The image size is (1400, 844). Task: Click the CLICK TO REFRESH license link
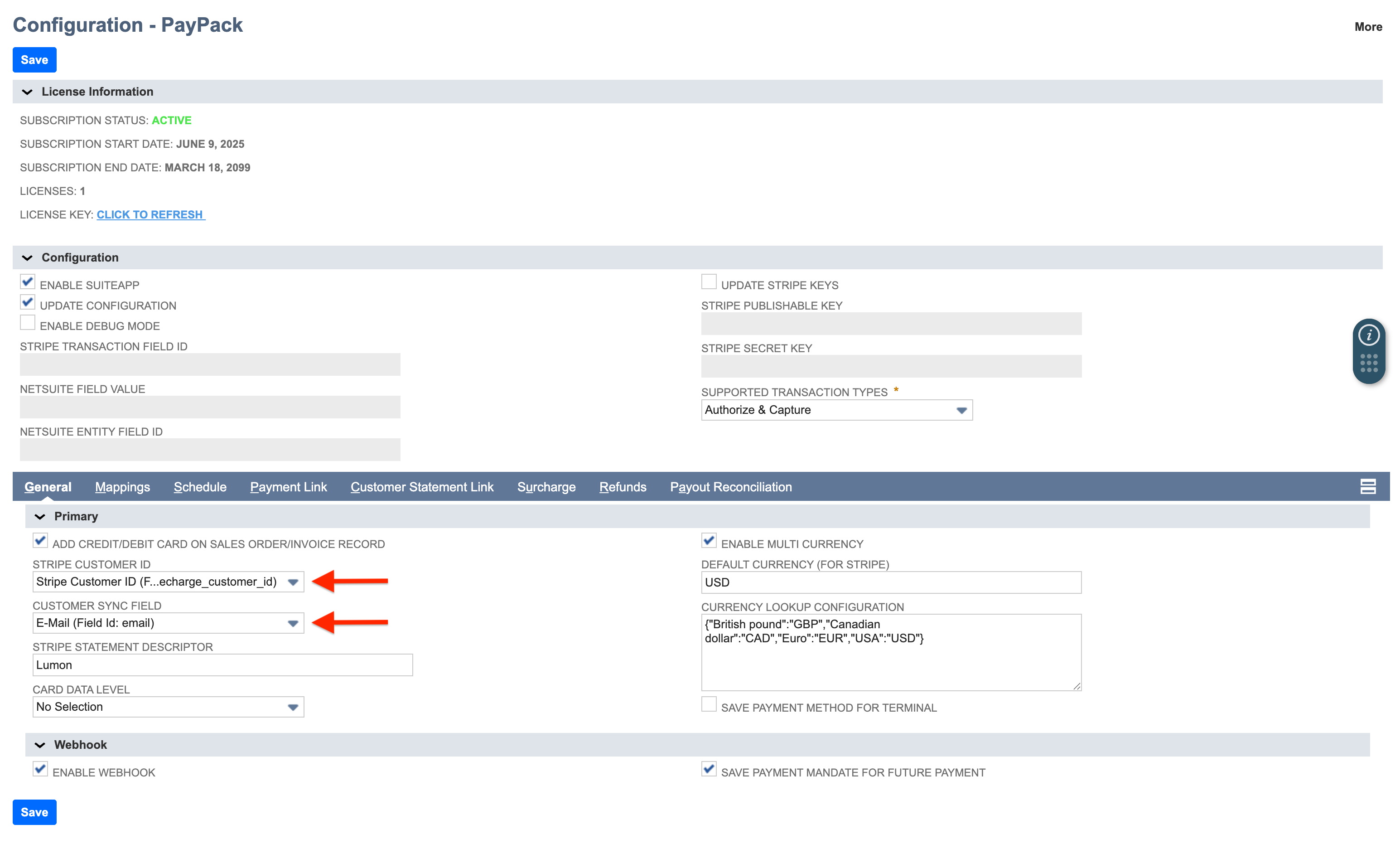point(150,214)
